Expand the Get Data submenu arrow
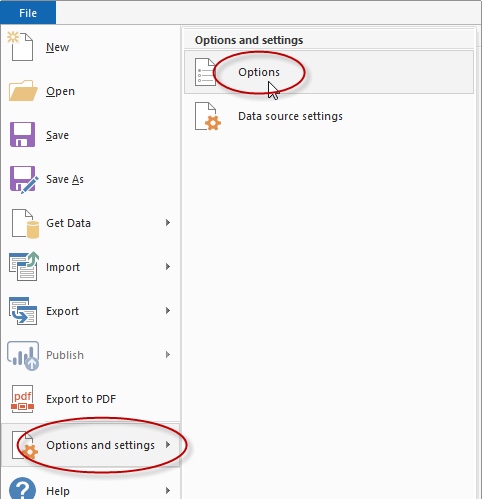Viewport: 482px width, 499px height. pos(168,223)
